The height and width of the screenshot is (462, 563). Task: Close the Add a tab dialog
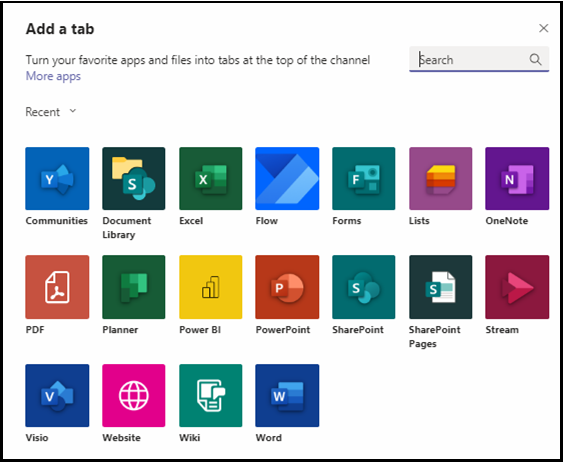(x=544, y=28)
